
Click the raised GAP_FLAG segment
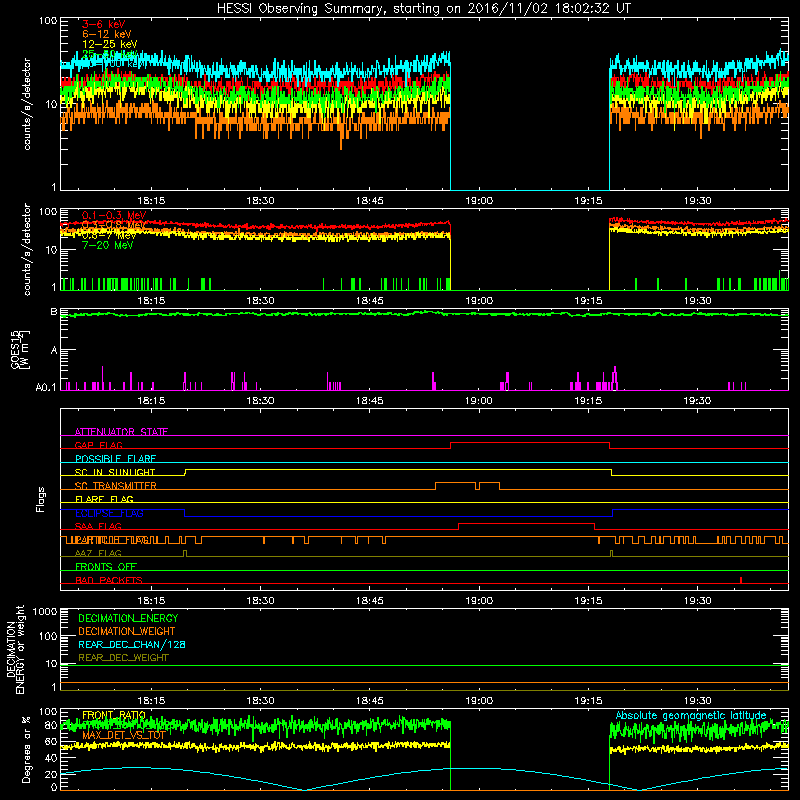pyautogui.click(x=530, y=443)
